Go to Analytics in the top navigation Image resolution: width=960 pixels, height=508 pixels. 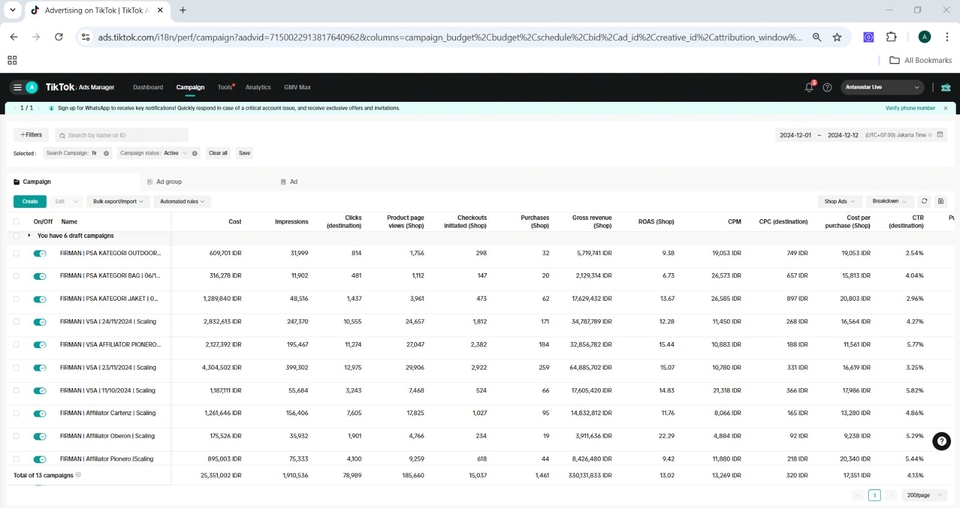(258, 87)
